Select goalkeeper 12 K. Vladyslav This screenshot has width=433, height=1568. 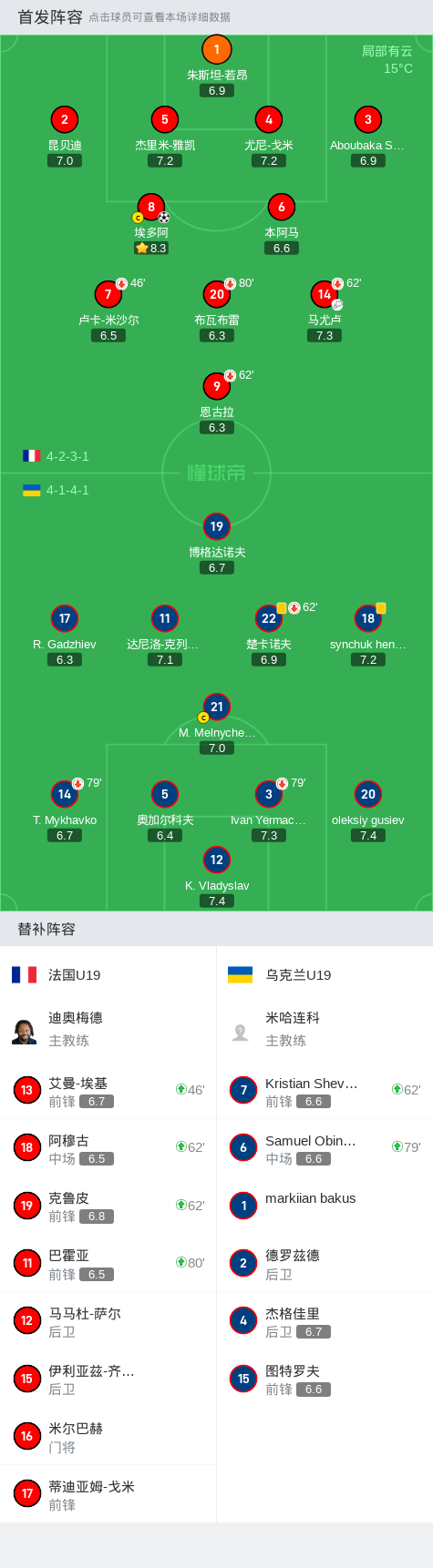coord(216,860)
